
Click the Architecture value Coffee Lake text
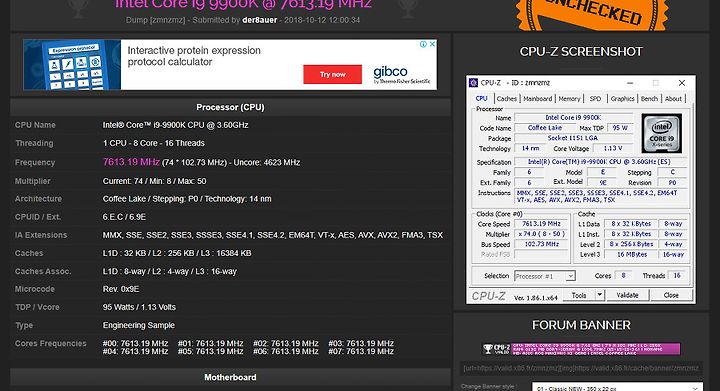pyautogui.click(x=187, y=199)
